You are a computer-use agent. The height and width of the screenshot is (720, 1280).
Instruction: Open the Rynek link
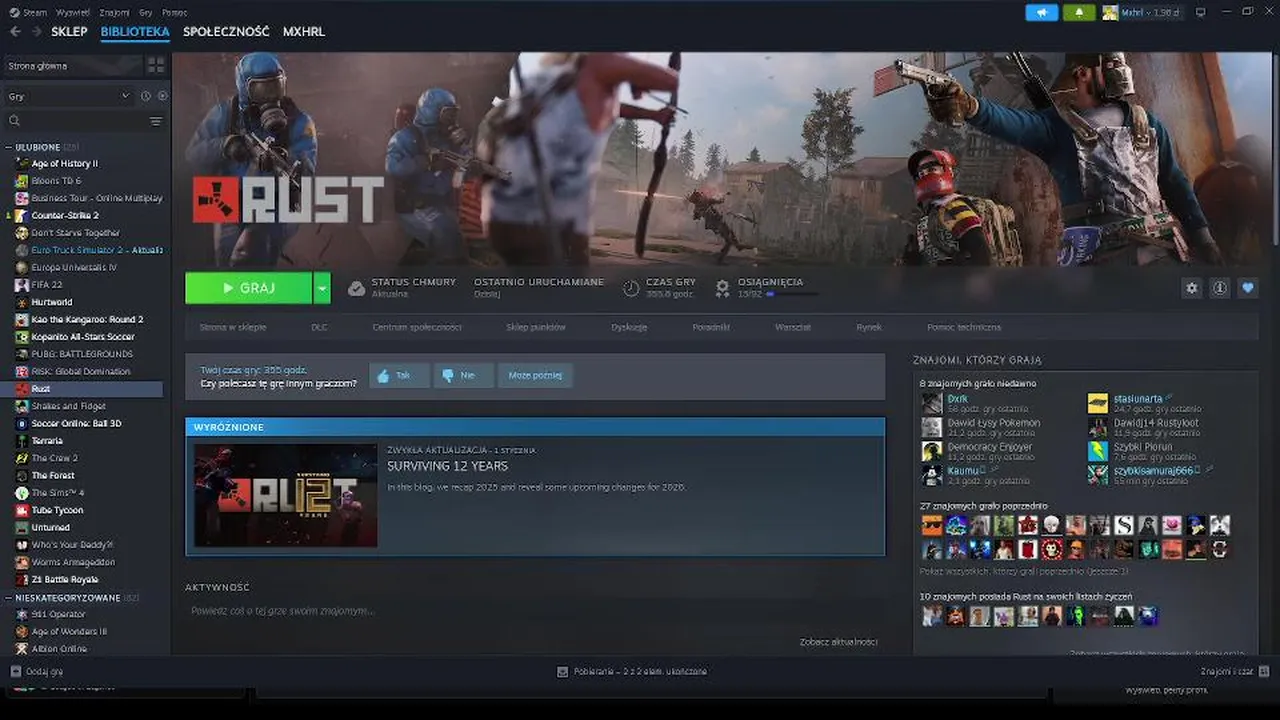tap(869, 327)
